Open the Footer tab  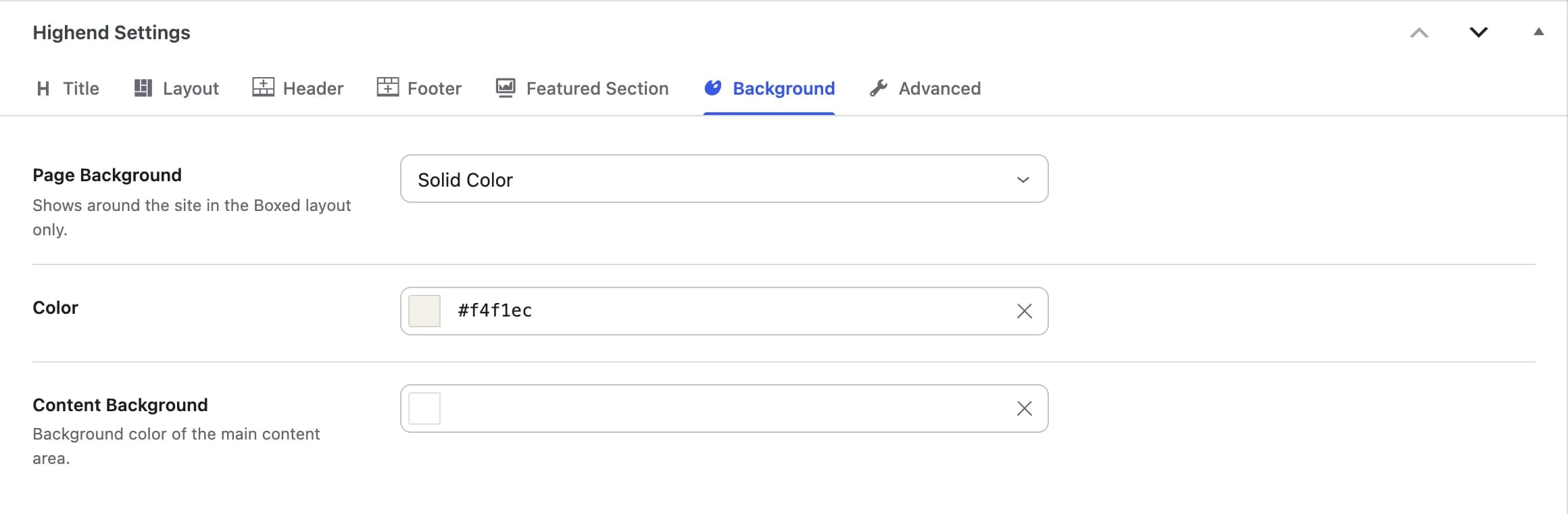(419, 89)
